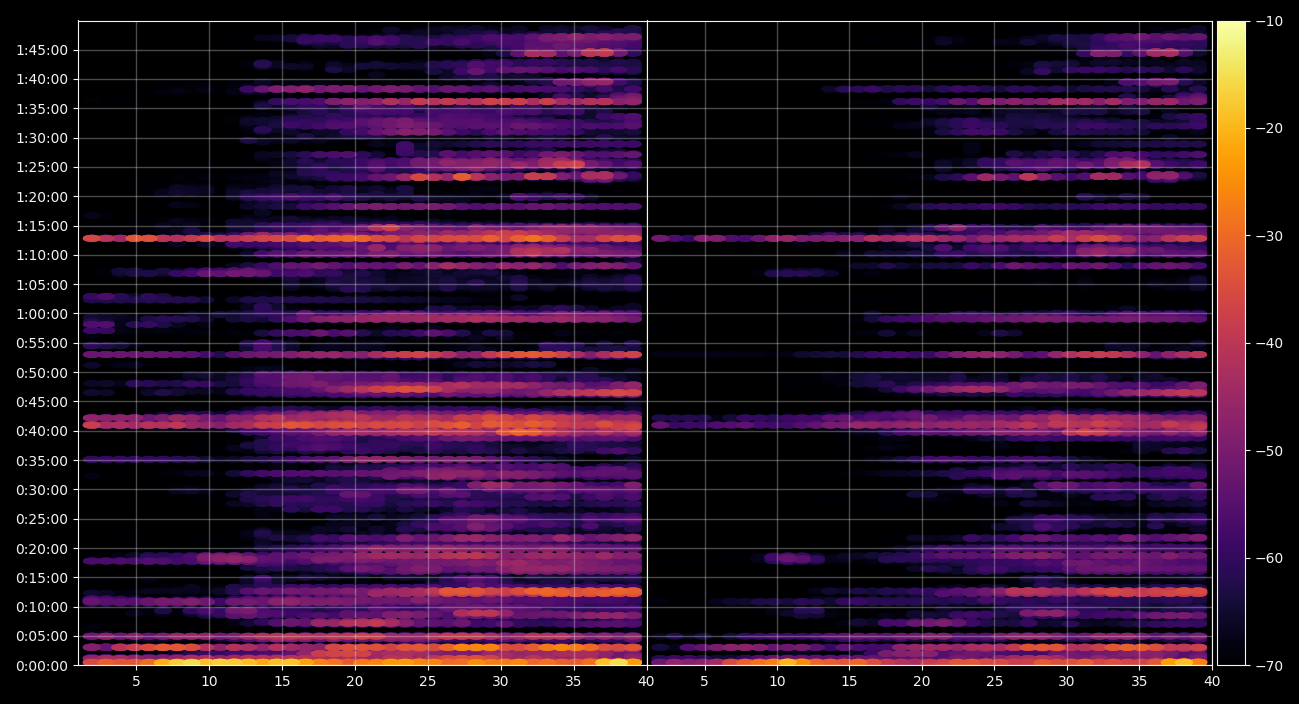This screenshot has width=1299, height=704.
Task: Select the 0:55:00 time label
Action: tap(42, 343)
